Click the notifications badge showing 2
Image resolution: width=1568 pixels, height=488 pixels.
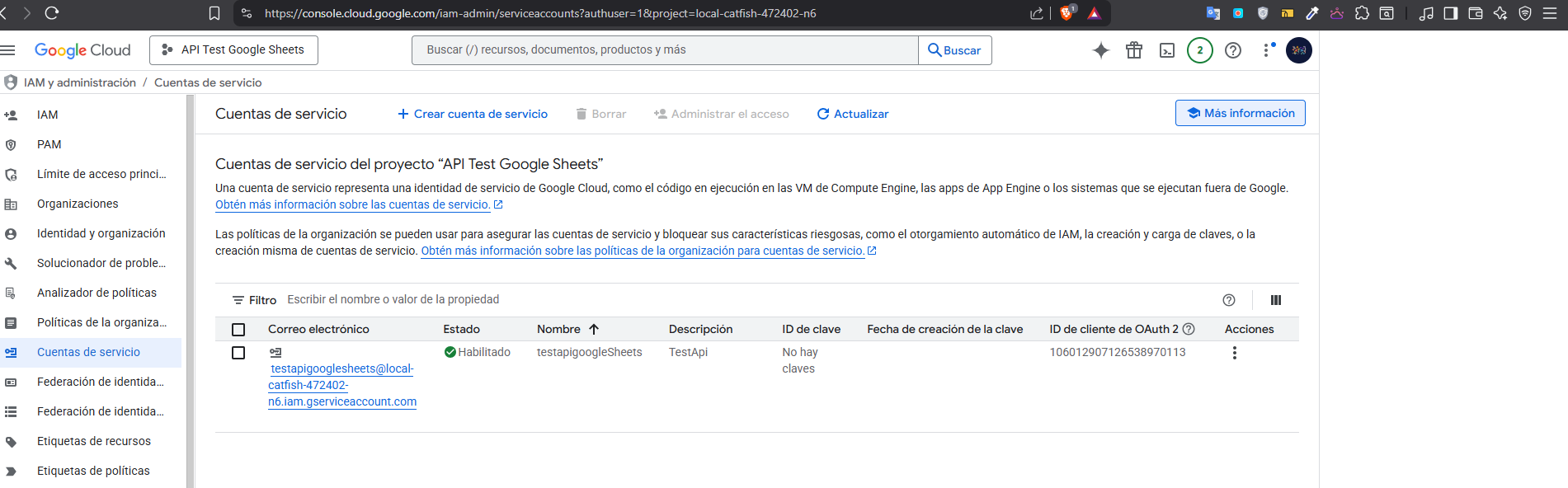(x=1199, y=50)
